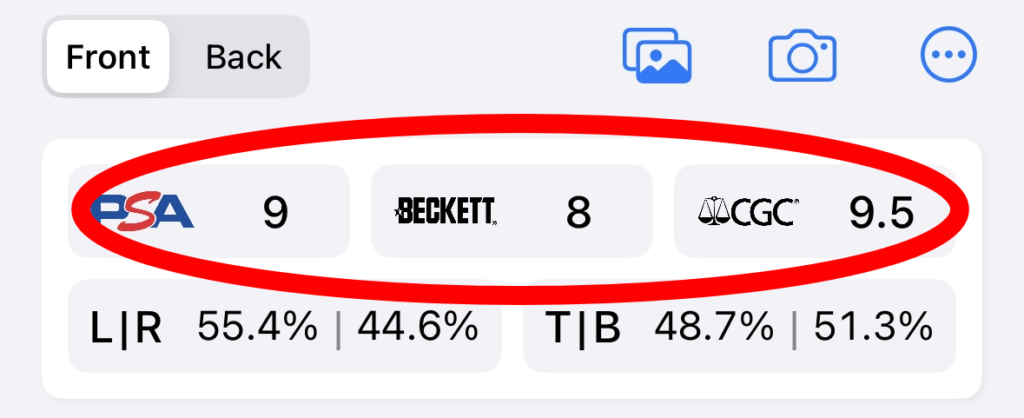
Task: Click the PSA logo
Action: (142, 212)
